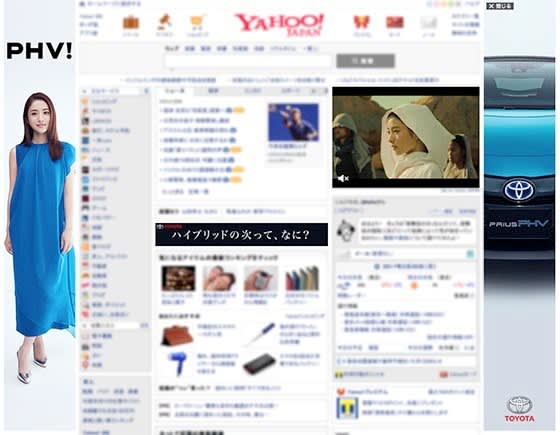The width and height of the screenshot is (560, 435).
Task: Open the briefcase travel icon
Action: (x=131, y=22)
